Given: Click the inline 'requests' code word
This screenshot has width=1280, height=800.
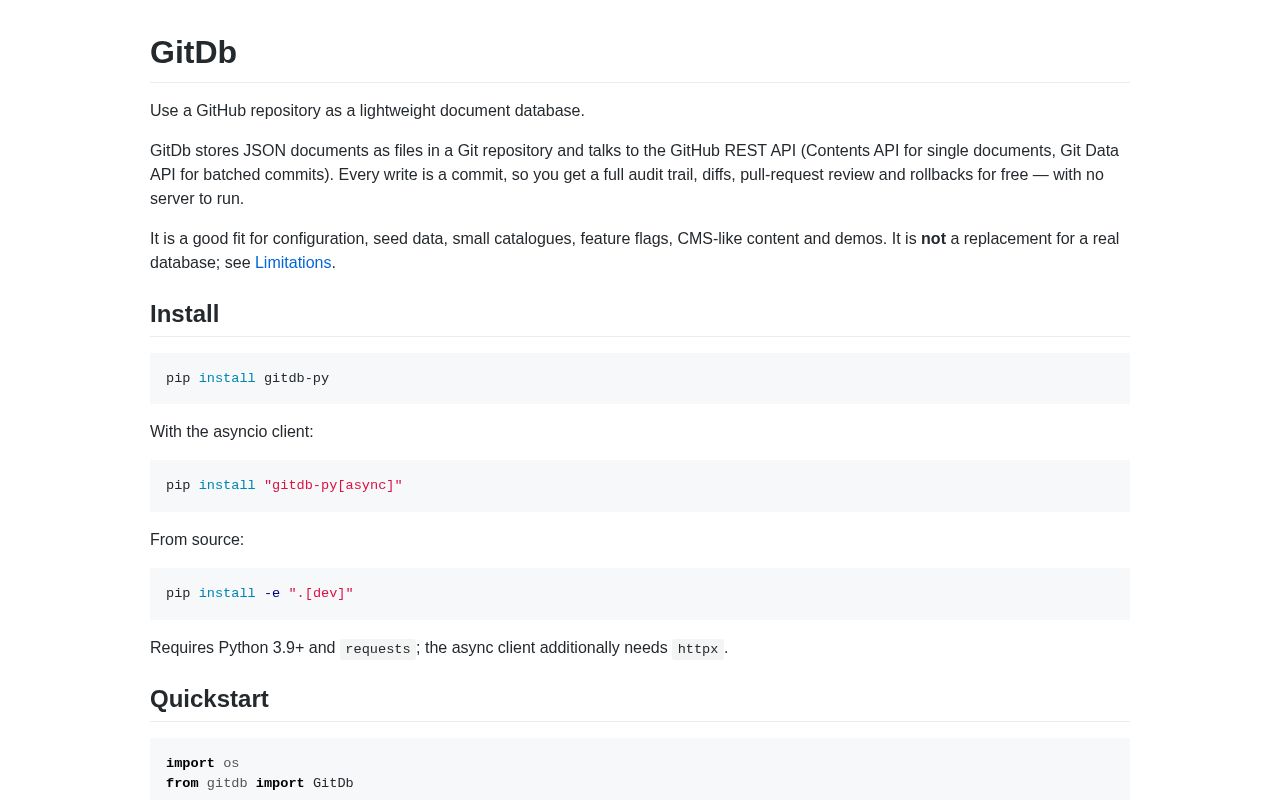Looking at the screenshot, I should 378,649.
